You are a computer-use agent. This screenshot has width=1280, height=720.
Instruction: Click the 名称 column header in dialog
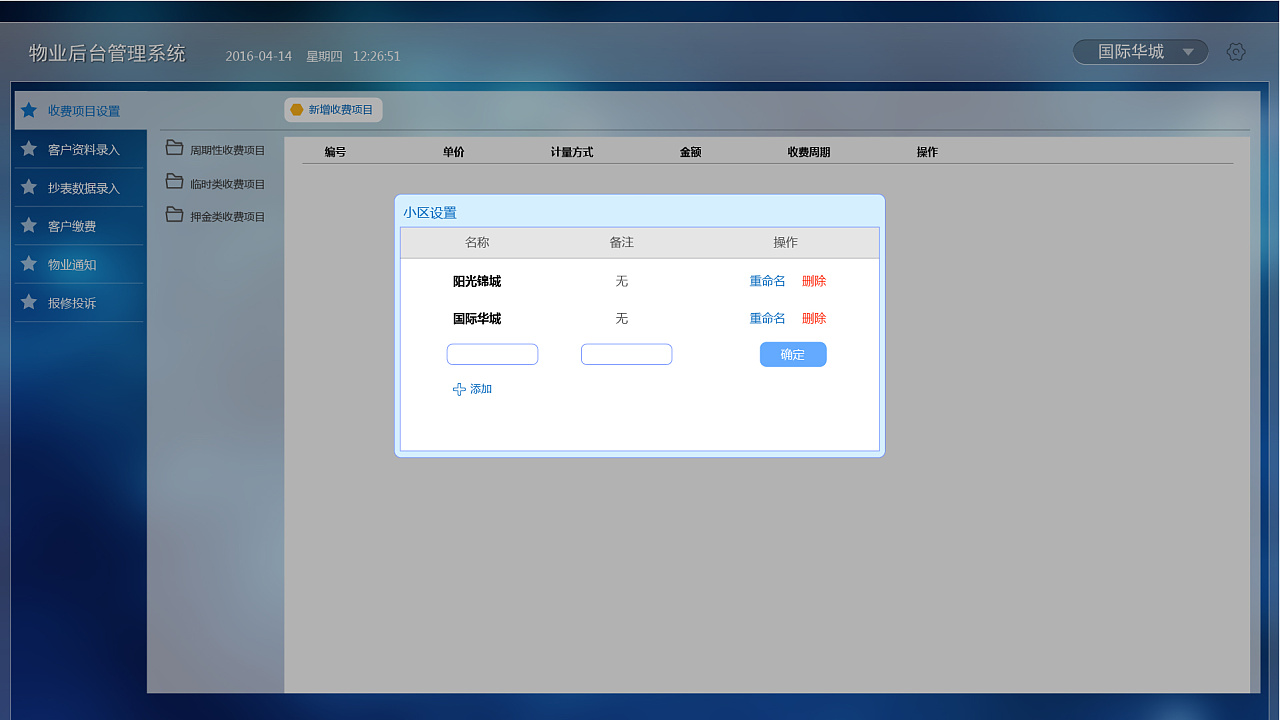coord(477,242)
